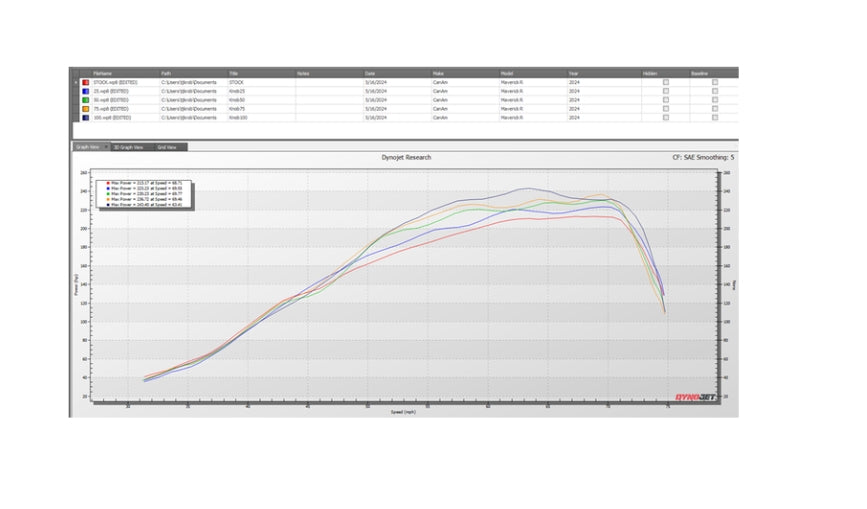Screen dimensions: 867x509
Task: Select the Graph View tab
Action: pyautogui.click(x=89, y=147)
